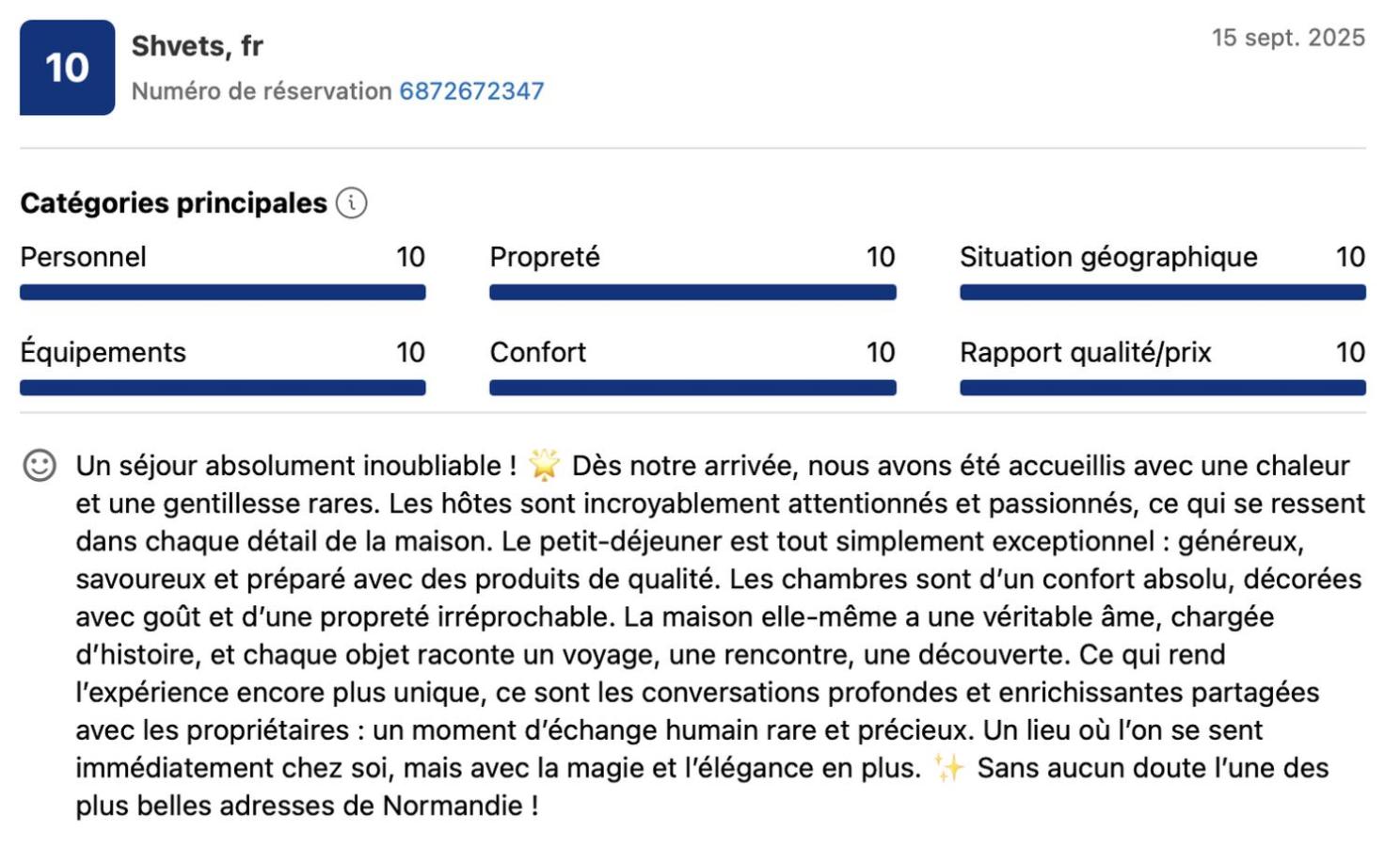
Task: Click the info icon beside Catégories principales
Action: point(351,202)
